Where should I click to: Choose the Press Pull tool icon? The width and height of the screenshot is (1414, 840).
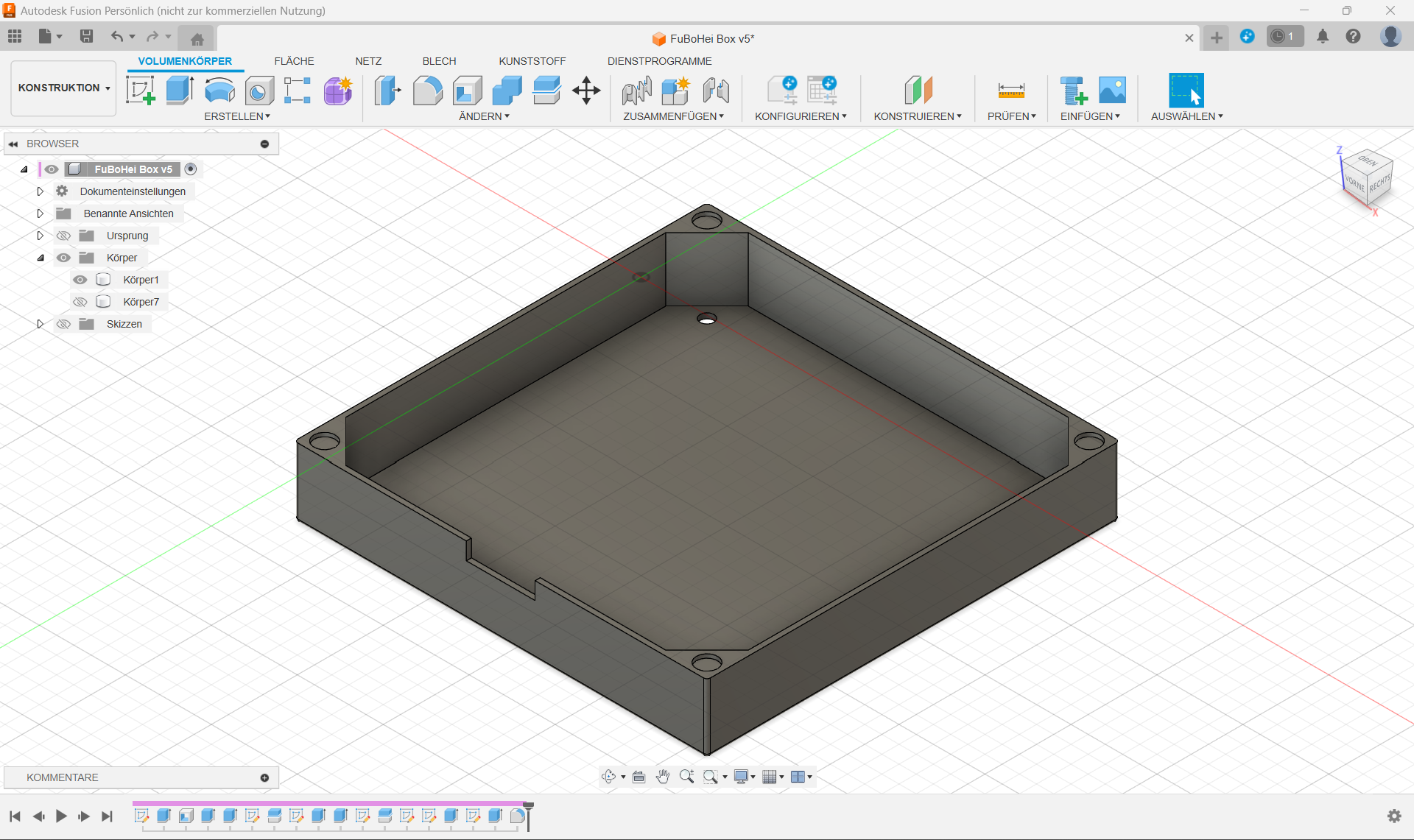coord(387,91)
